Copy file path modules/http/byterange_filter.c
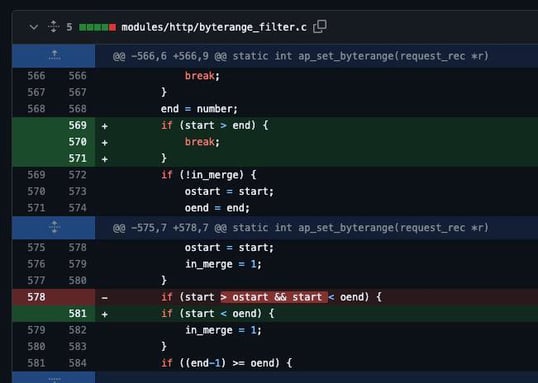 [320, 27]
